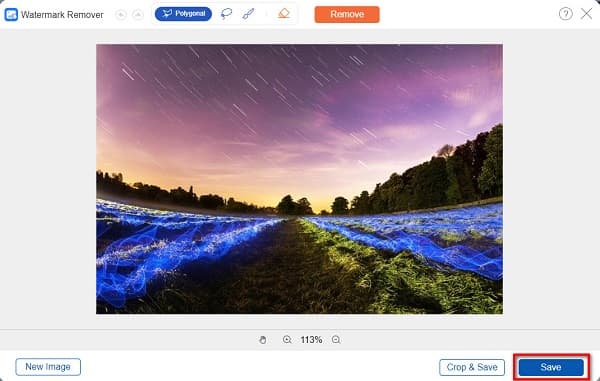The image size is (600, 381).
Task: Click the New Image button
Action: coord(48,367)
